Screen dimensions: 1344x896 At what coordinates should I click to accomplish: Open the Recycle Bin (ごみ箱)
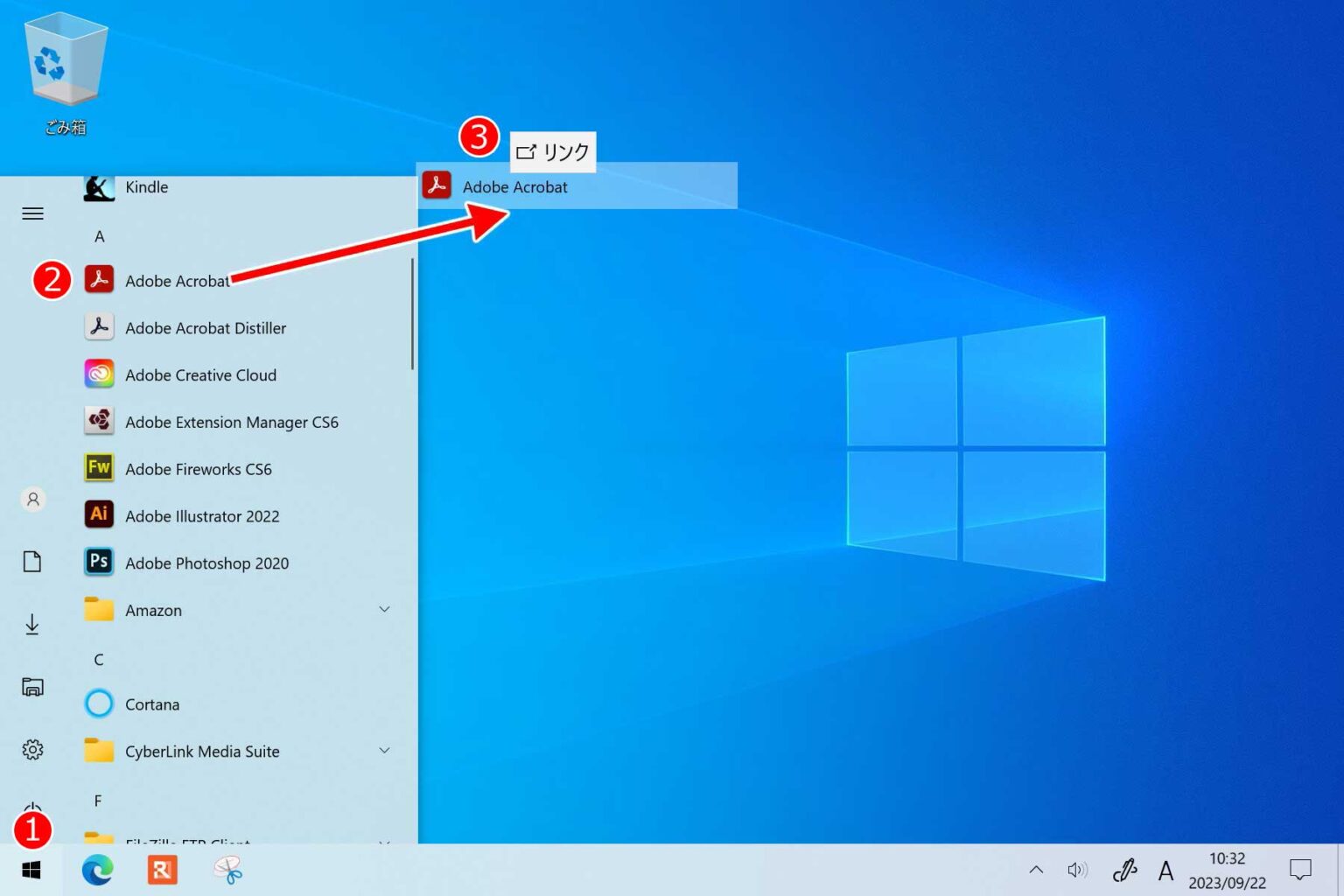(x=65, y=61)
